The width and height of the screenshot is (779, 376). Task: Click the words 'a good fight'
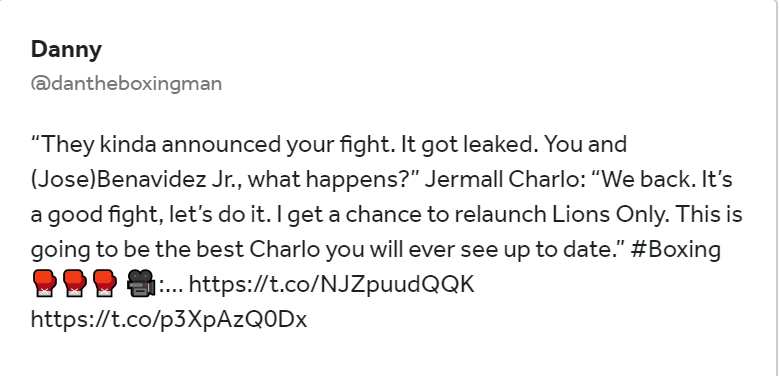[96, 215]
